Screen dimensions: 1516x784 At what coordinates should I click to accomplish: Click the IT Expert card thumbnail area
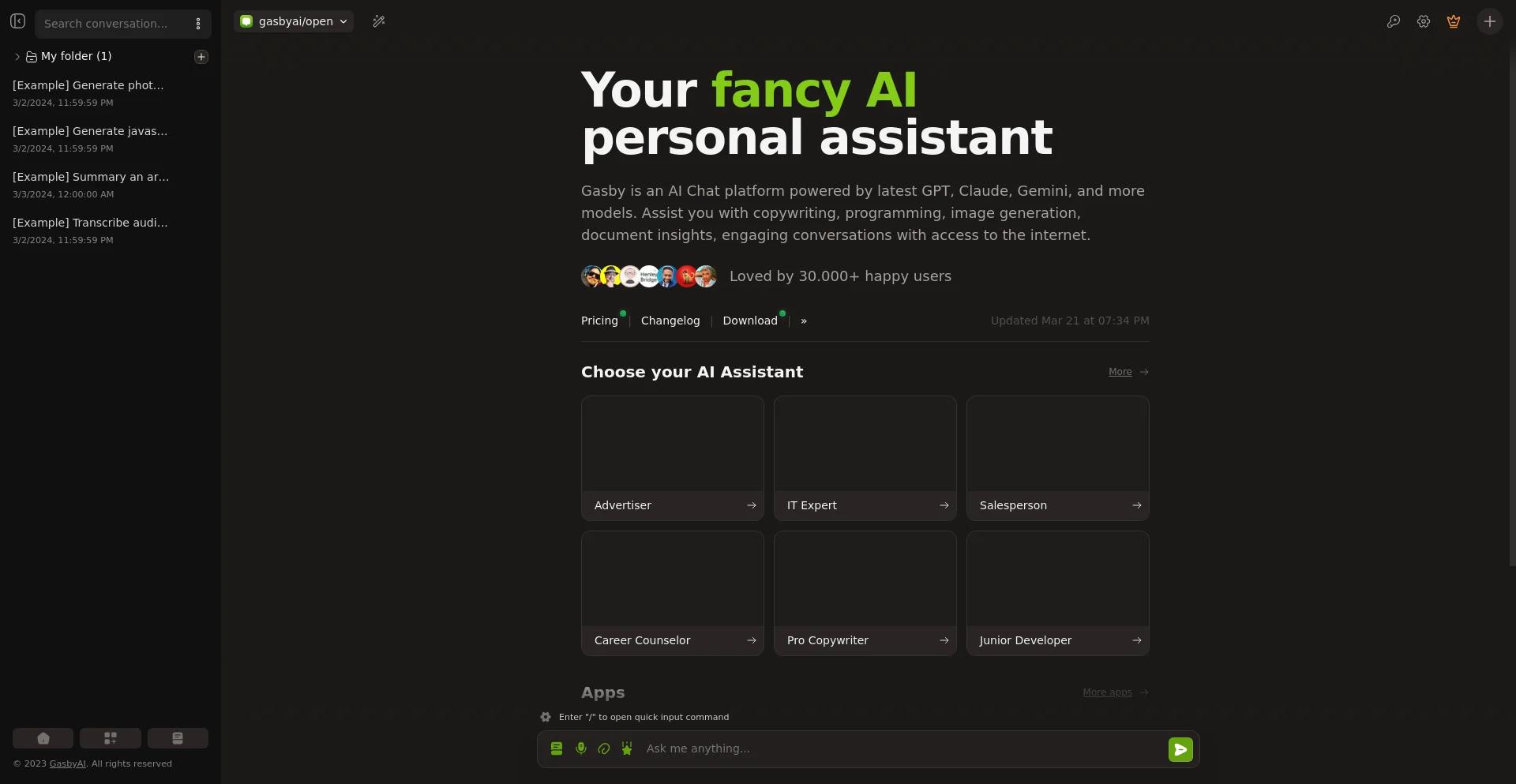click(865, 444)
